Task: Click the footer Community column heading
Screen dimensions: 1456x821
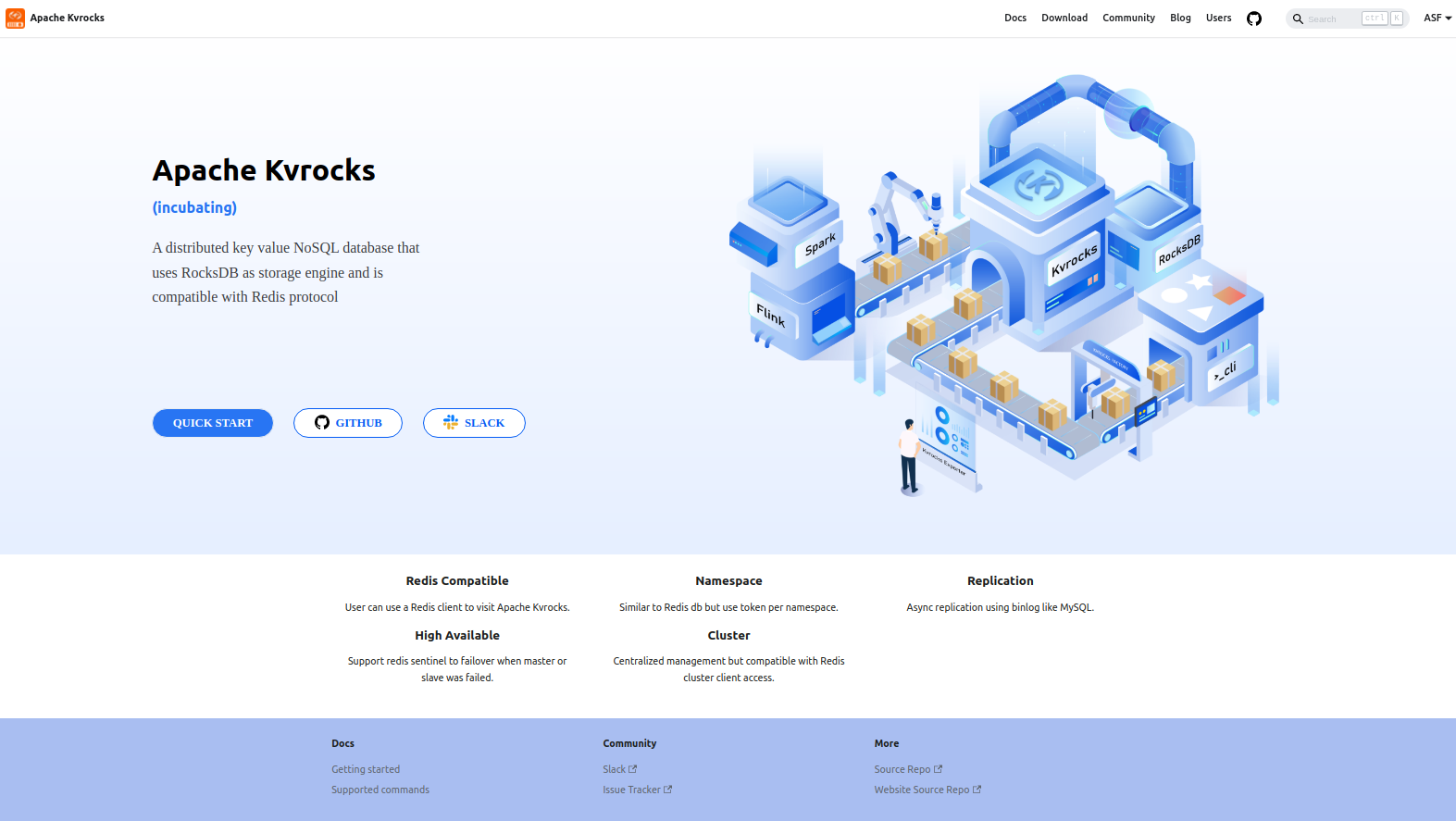Action: 629,743
